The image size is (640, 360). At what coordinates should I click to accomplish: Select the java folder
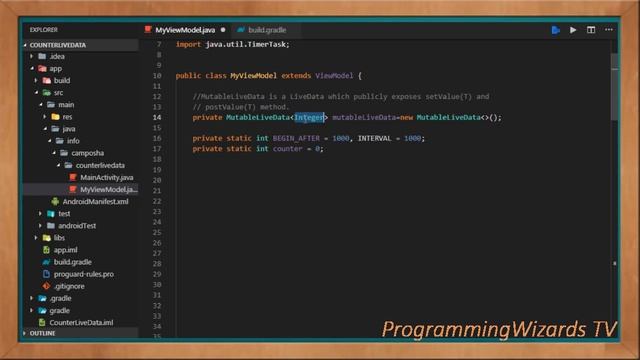point(69,129)
